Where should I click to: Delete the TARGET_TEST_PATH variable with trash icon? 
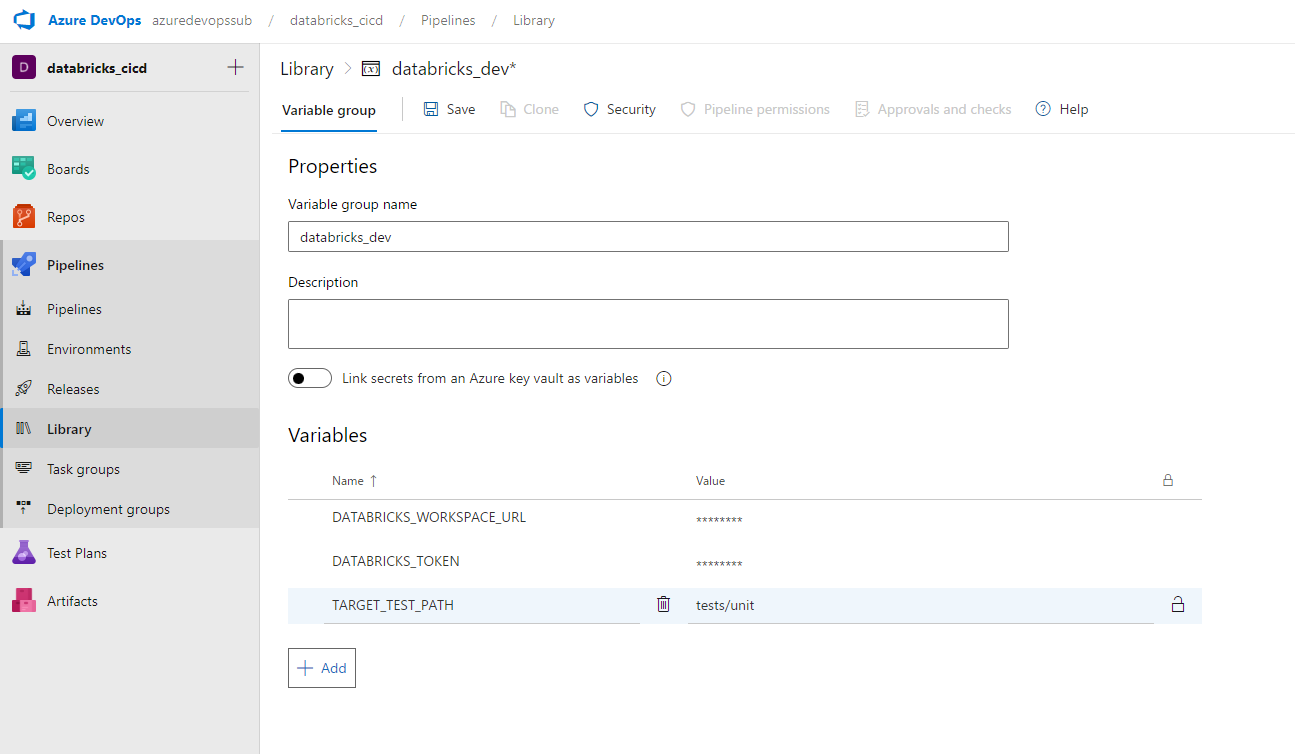coord(664,604)
